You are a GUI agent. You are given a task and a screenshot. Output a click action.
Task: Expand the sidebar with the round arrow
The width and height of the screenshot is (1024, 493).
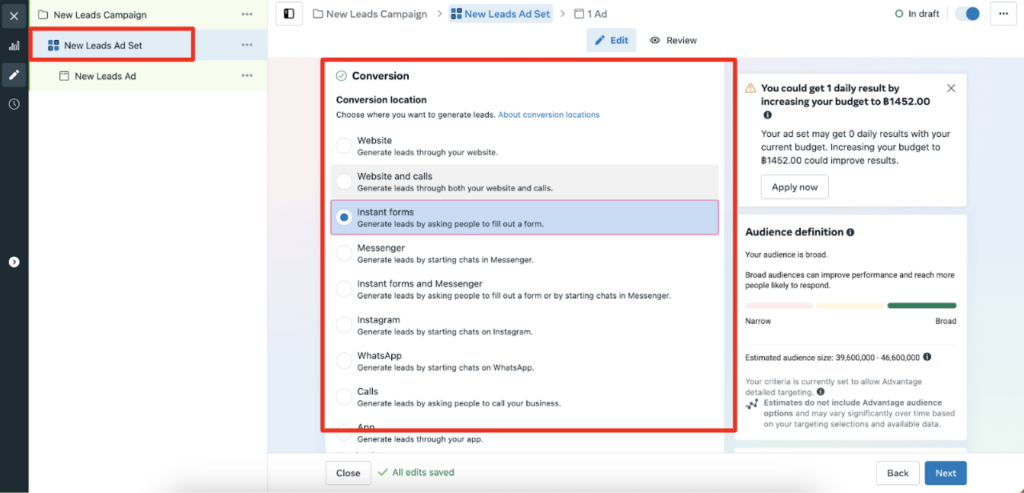tap(14, 262)
